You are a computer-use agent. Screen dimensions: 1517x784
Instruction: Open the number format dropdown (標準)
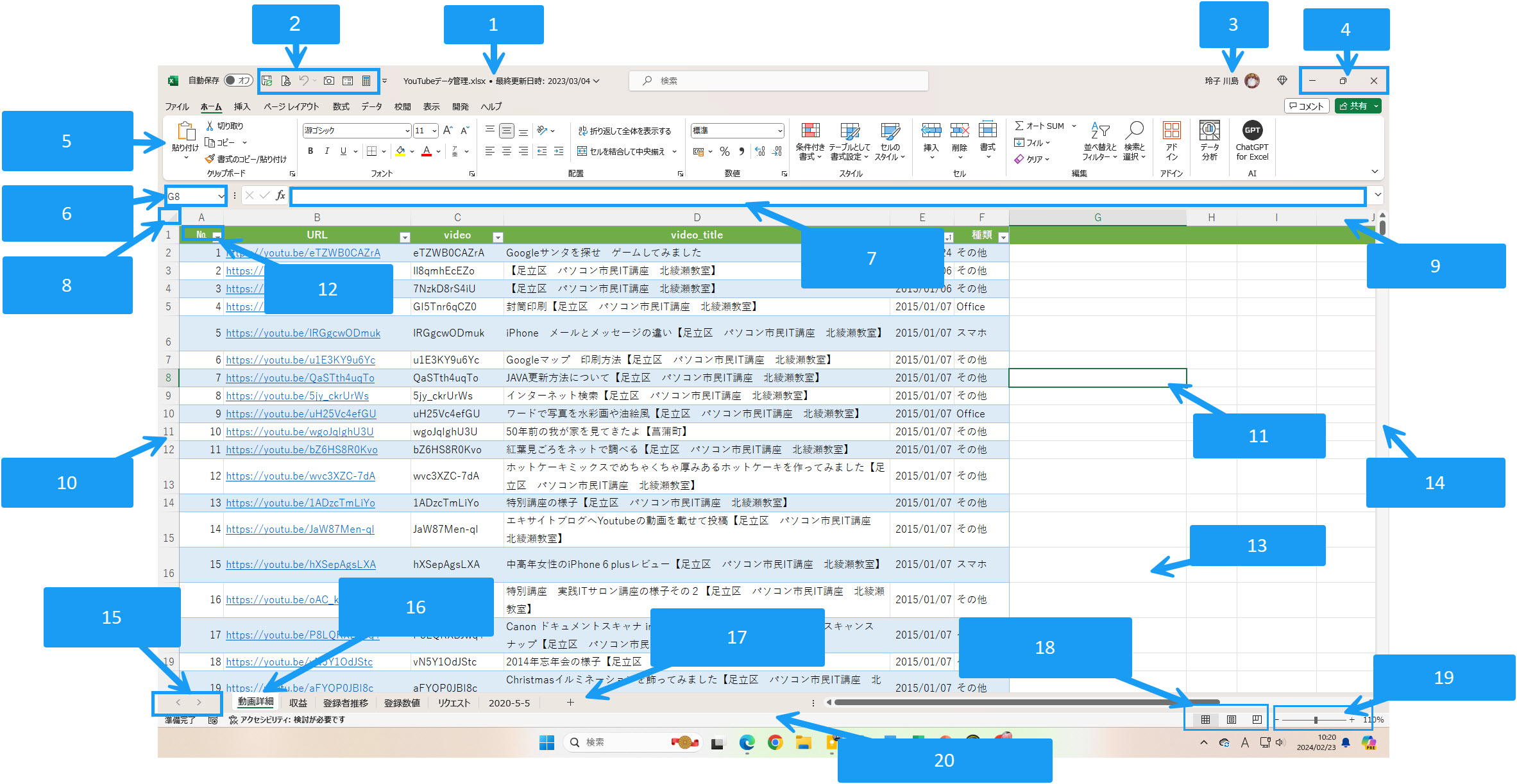pyautogui.click(x=779, y=131)
